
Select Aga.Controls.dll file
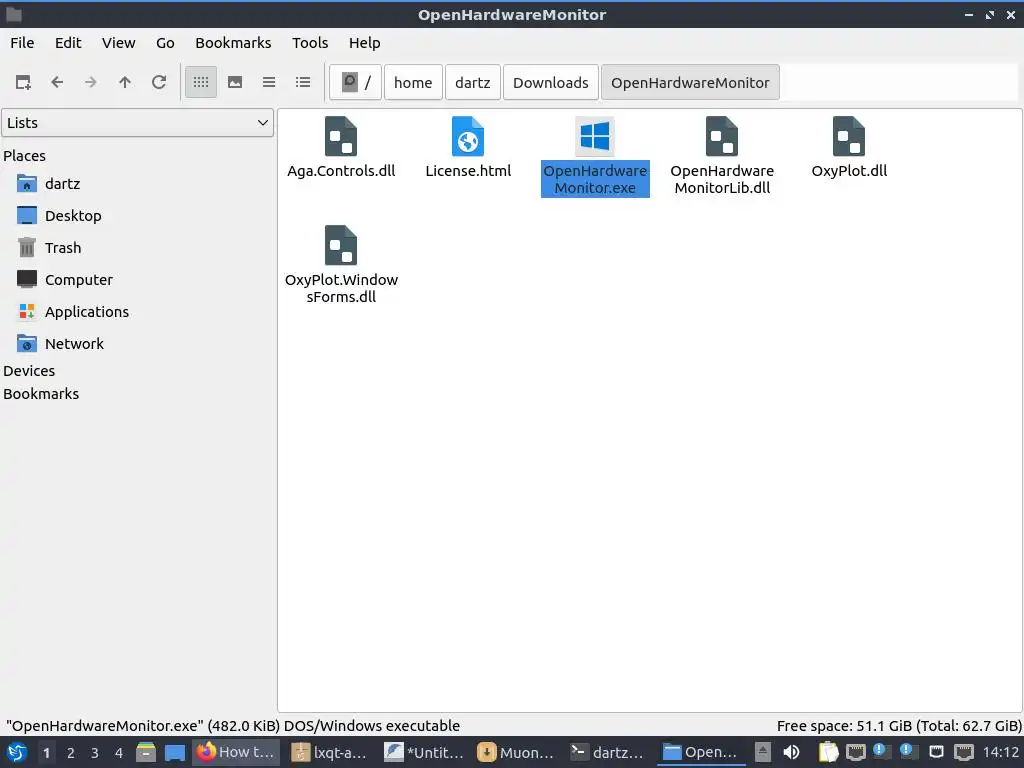point(341,148)
